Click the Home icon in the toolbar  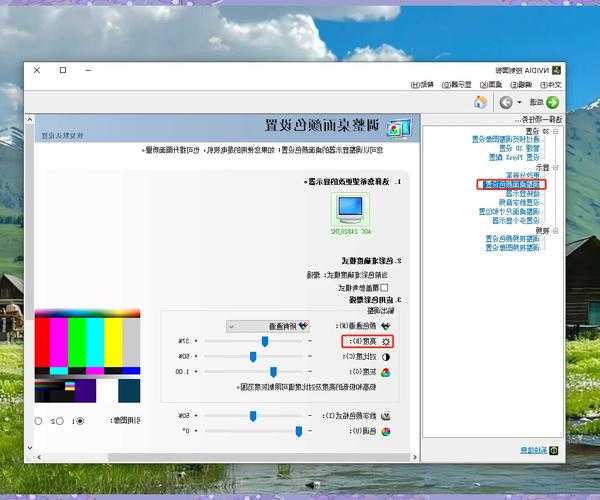point(481,102)
